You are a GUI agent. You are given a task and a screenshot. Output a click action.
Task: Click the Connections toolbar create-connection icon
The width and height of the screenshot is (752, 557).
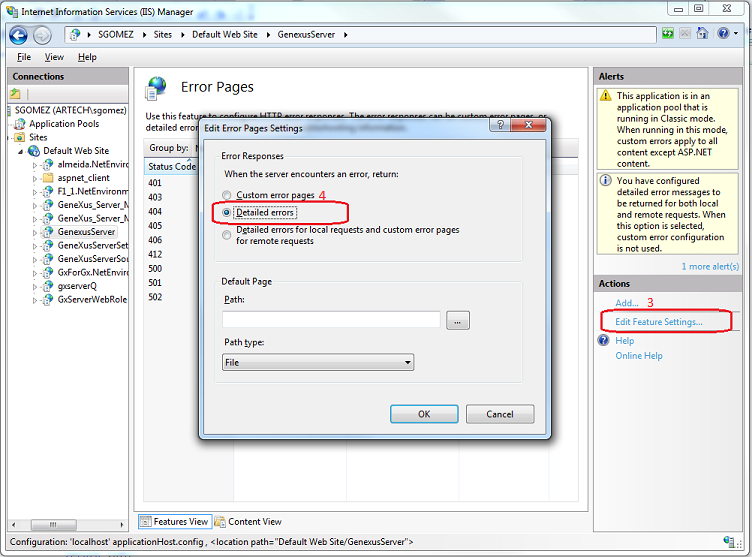15,94
